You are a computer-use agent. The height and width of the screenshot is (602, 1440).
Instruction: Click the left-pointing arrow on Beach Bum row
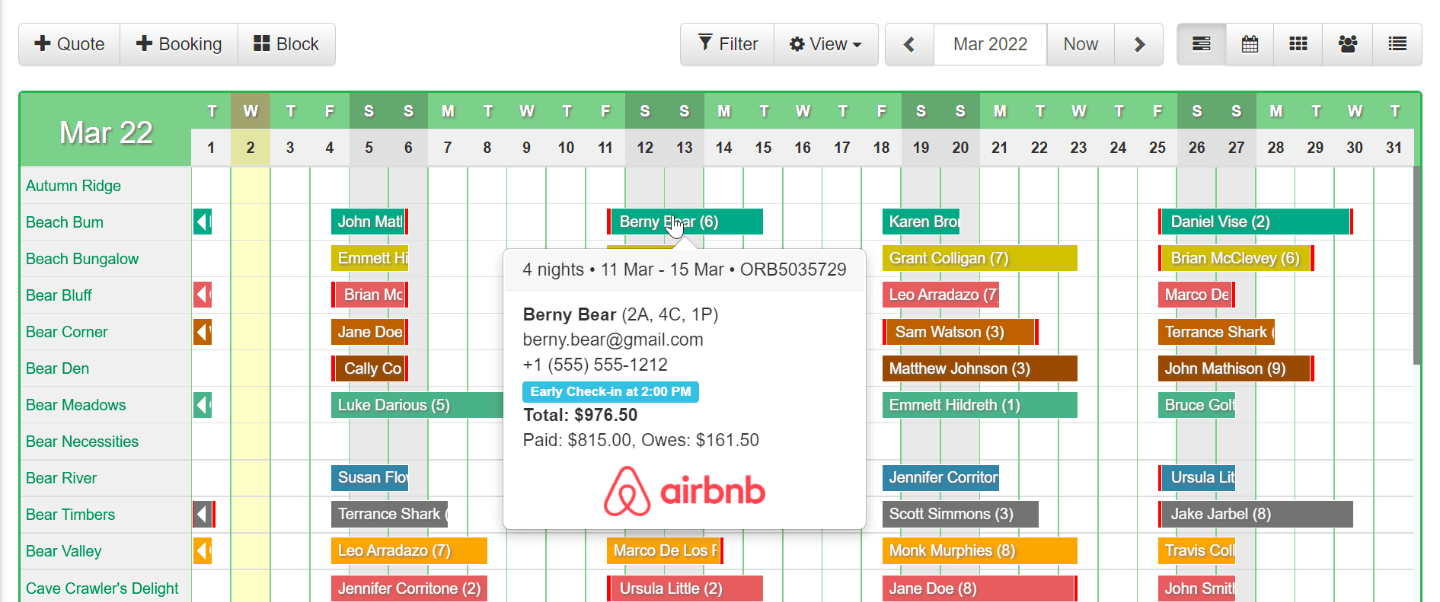(202, 221)
